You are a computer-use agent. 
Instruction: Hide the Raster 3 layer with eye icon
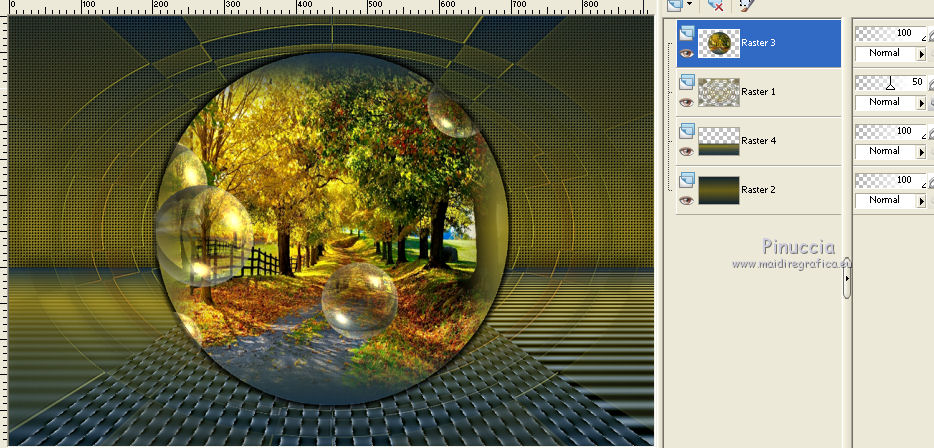click(687, 54)
